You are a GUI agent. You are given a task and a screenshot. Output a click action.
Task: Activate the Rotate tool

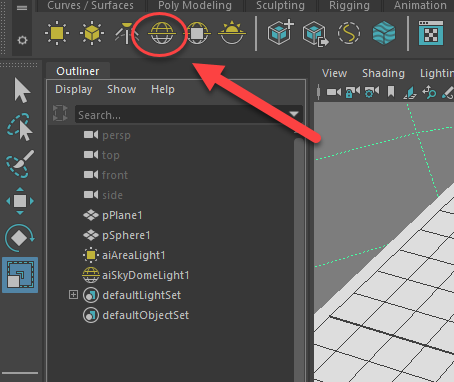20,238
